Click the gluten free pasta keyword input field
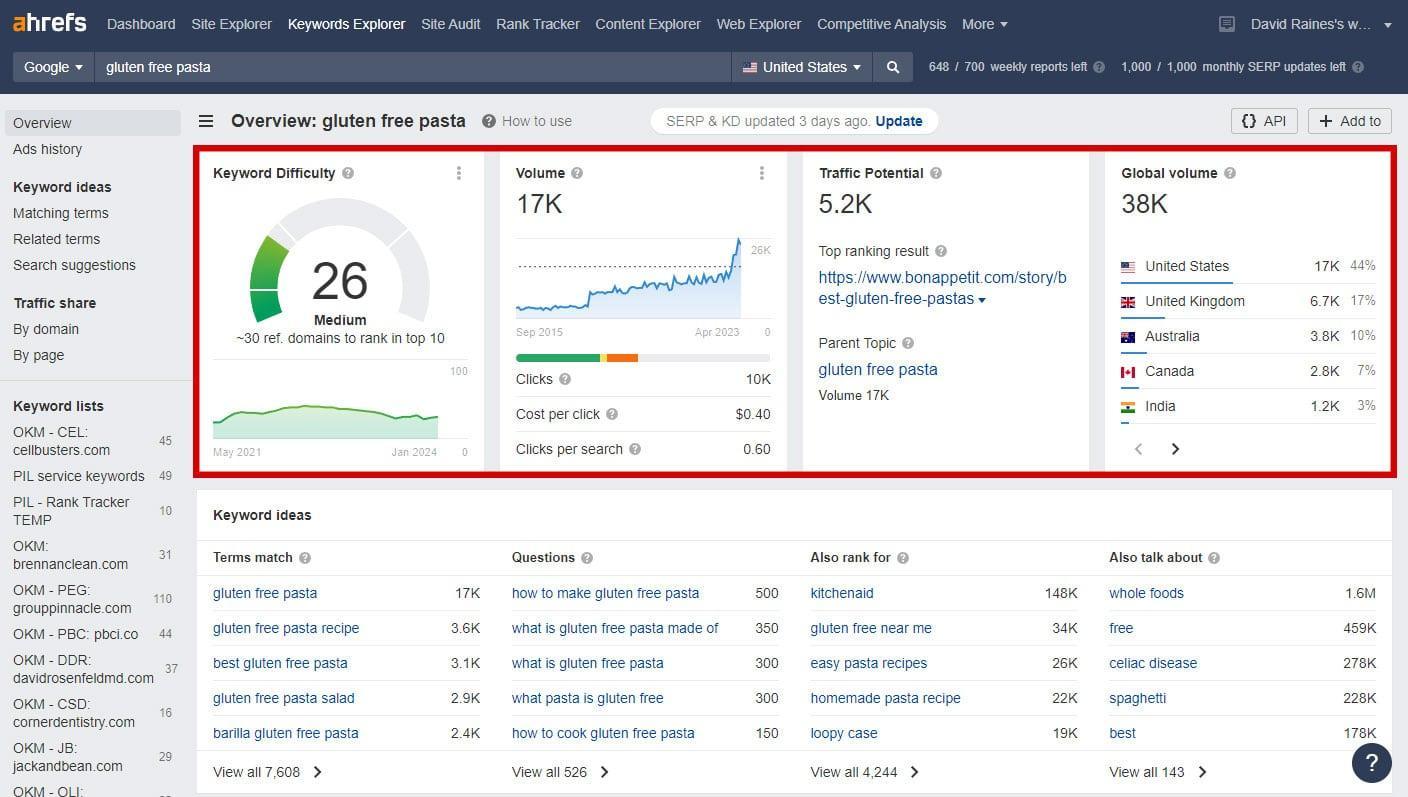 point(400,67)
